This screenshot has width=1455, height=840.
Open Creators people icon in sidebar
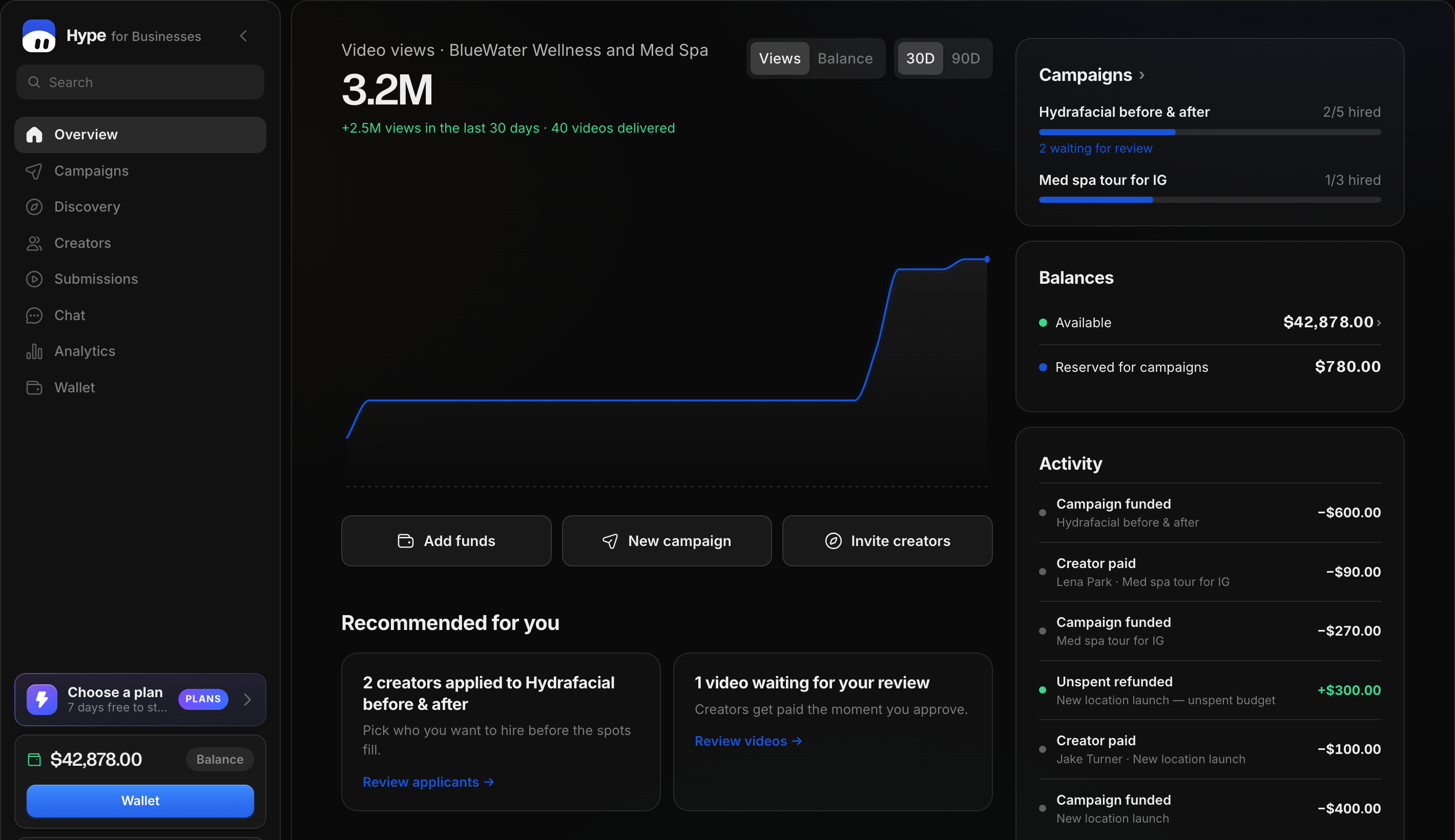(x=34, y=243)
